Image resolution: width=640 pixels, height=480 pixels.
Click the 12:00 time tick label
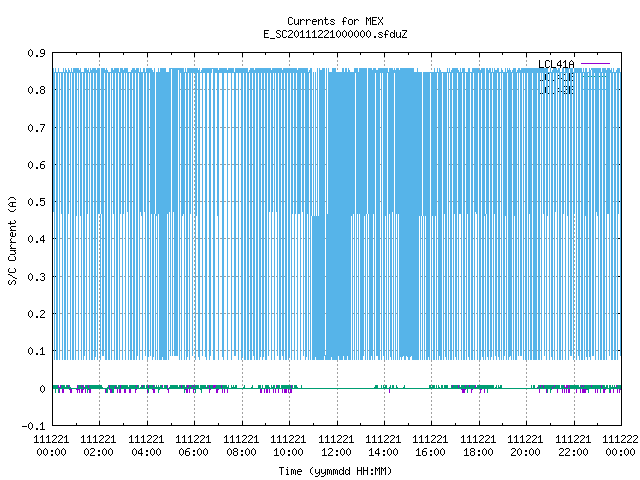pos(336,452)
